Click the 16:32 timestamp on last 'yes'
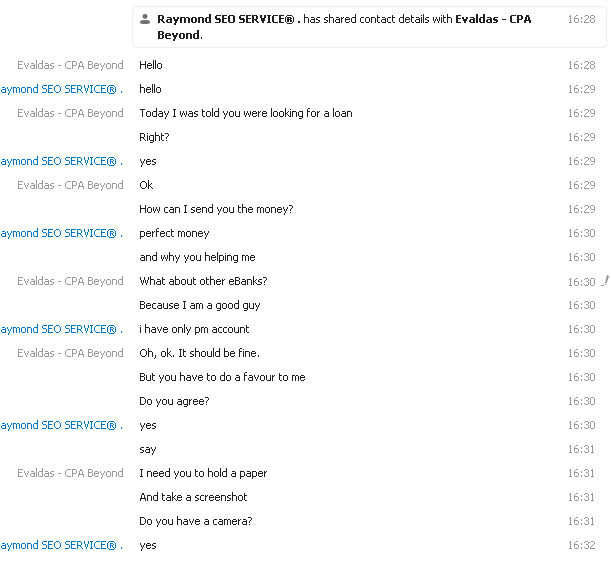This screenshot has width=611, height=561. click(x=581, y=545)
